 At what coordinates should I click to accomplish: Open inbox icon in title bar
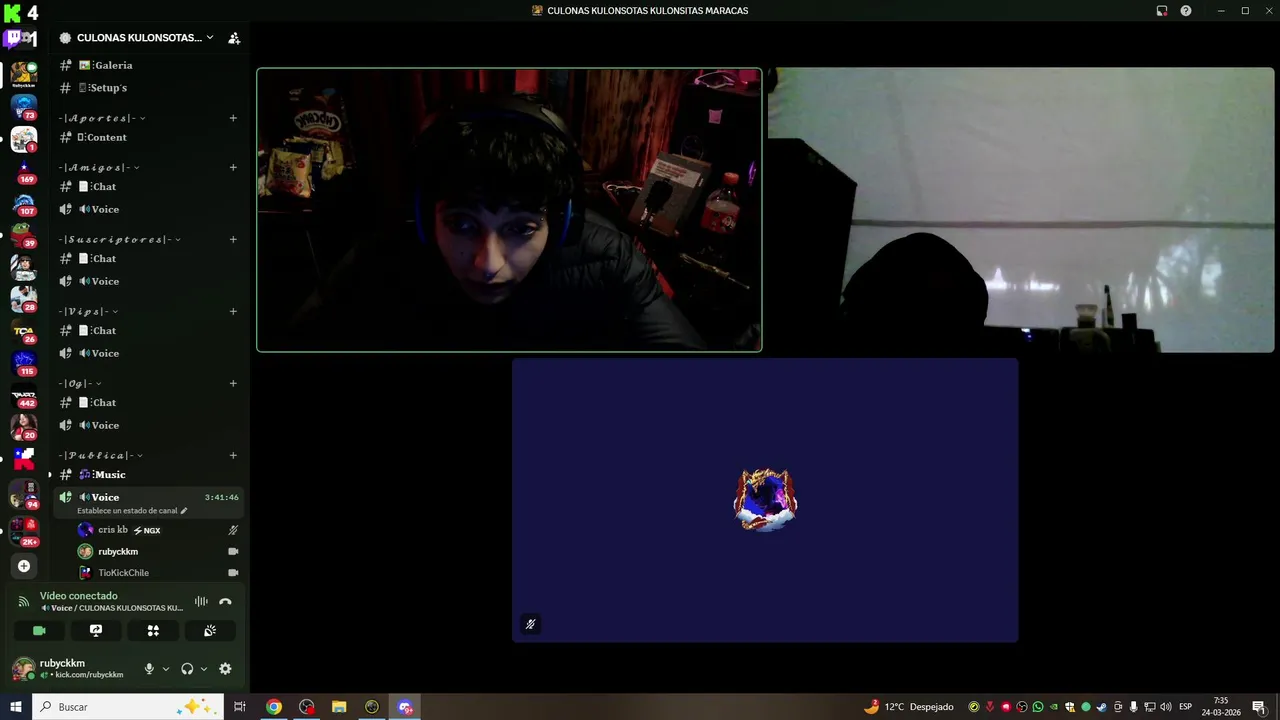1162,11
